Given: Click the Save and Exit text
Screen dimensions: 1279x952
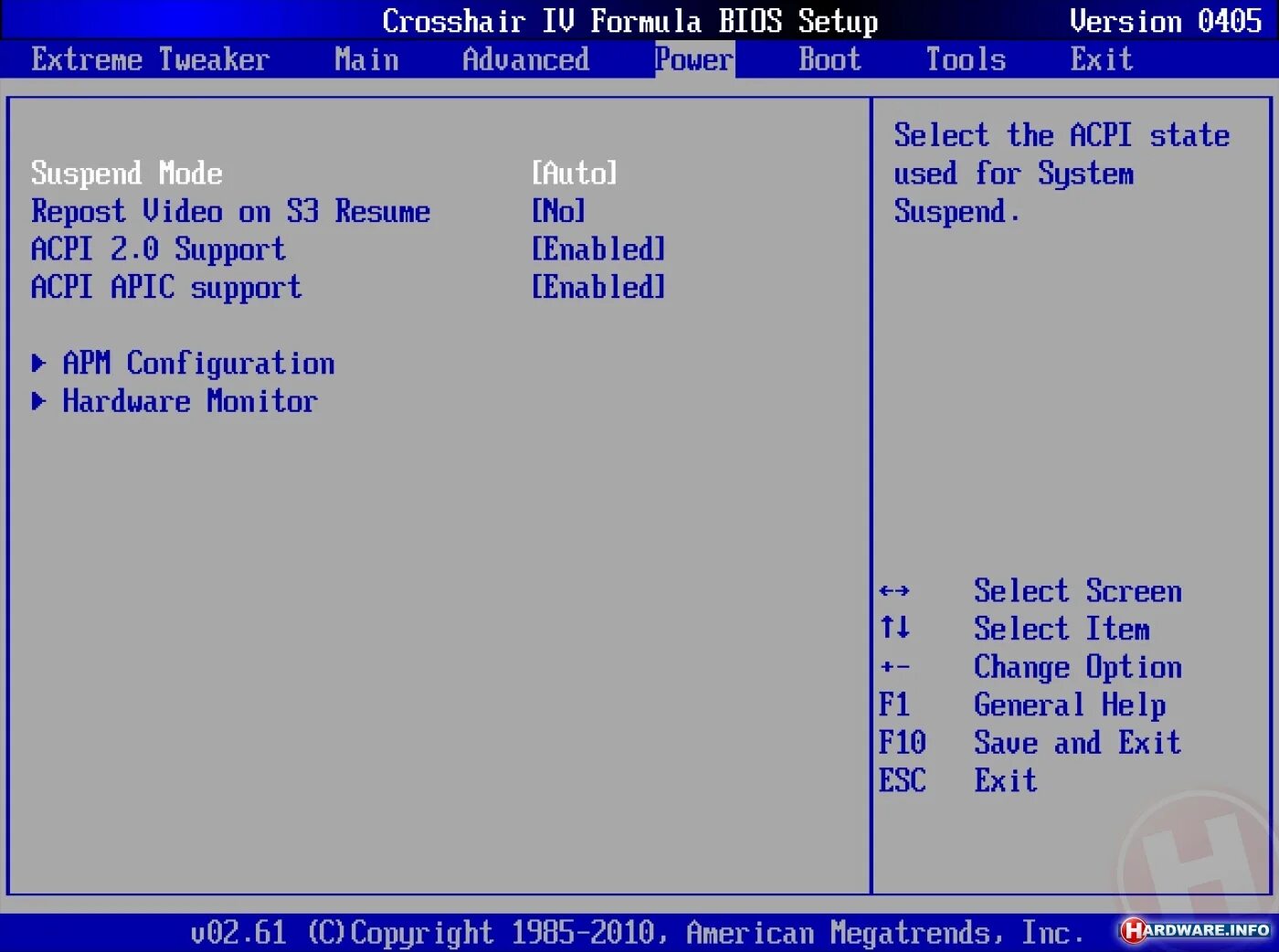Looking at the screenshot, I should (x=1078, y=743).
